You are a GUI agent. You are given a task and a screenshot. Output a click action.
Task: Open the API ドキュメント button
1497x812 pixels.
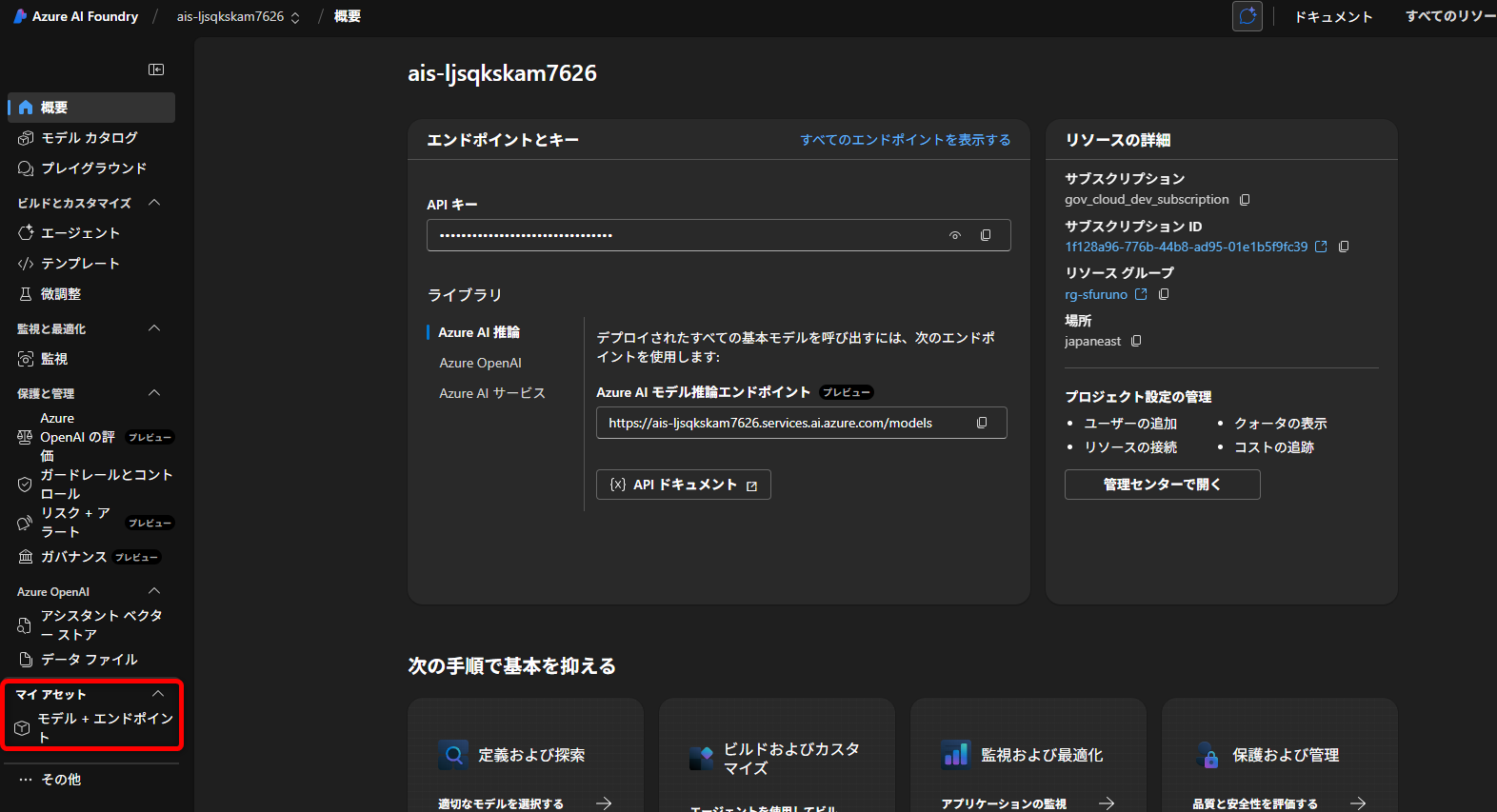tap(684, 485)
